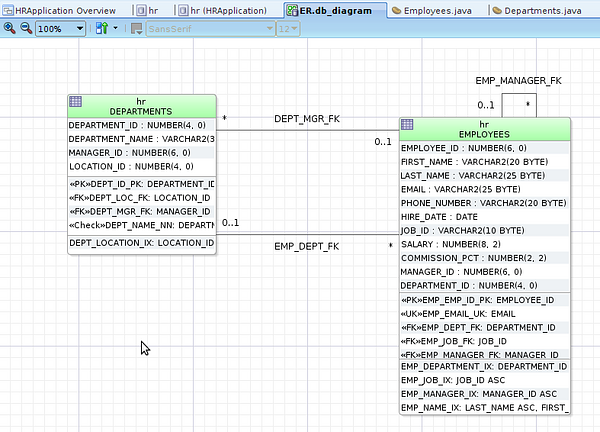The height and width of the screenshot is (432, 600).
Task: Select the DEPT_MGR_FK relationship label
Action: (307, 119)
